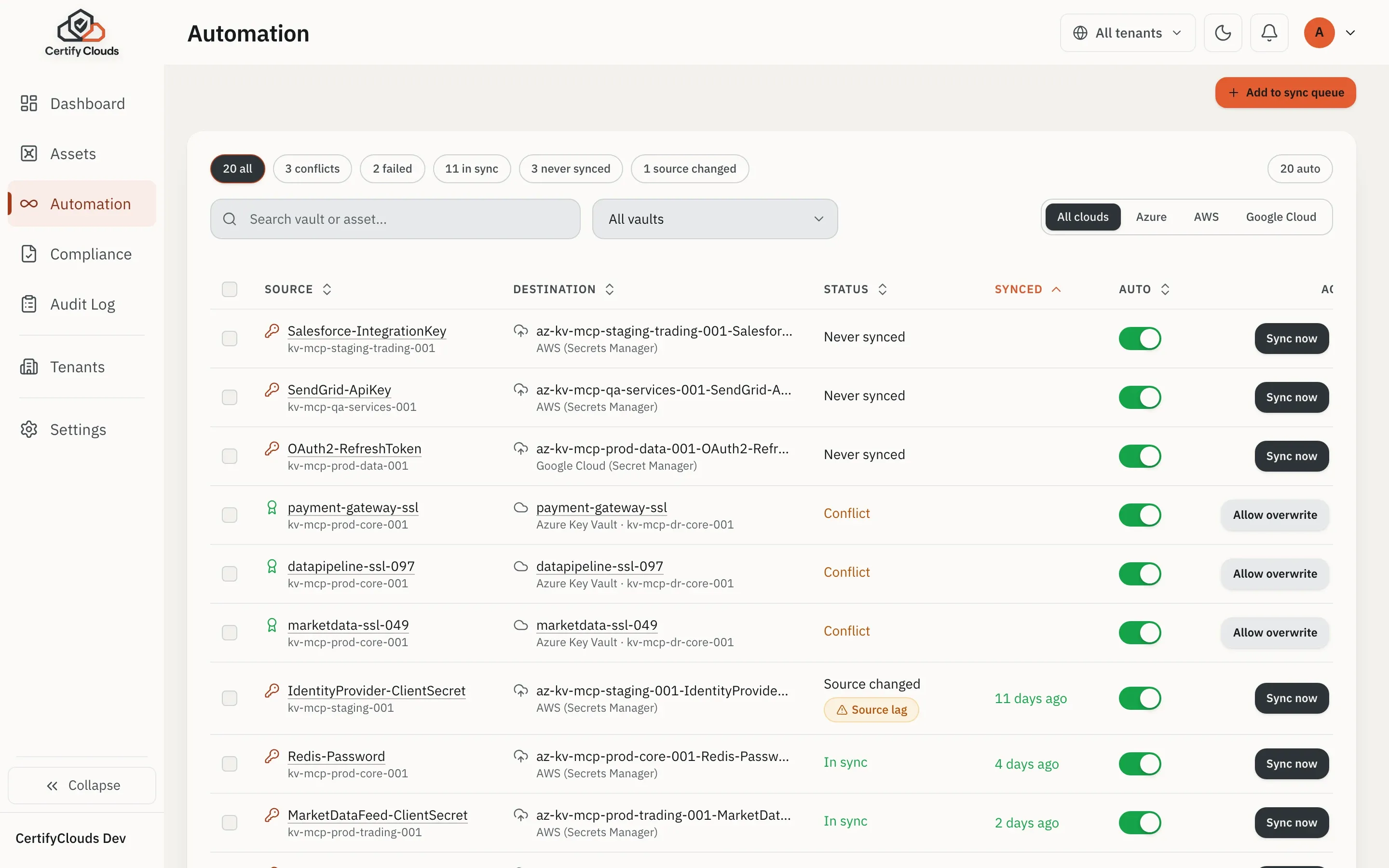Screen dimensions: 1389x868
Task: Select the Salesforce-IntegrationKey row checkbox
Action: point(230,338)
